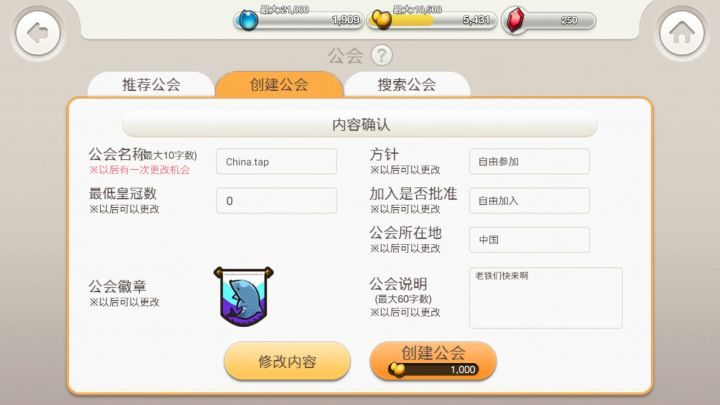Tap the back arrow icon
The width and height of the screenshot is (720, 405).
(x=38, y=33)
